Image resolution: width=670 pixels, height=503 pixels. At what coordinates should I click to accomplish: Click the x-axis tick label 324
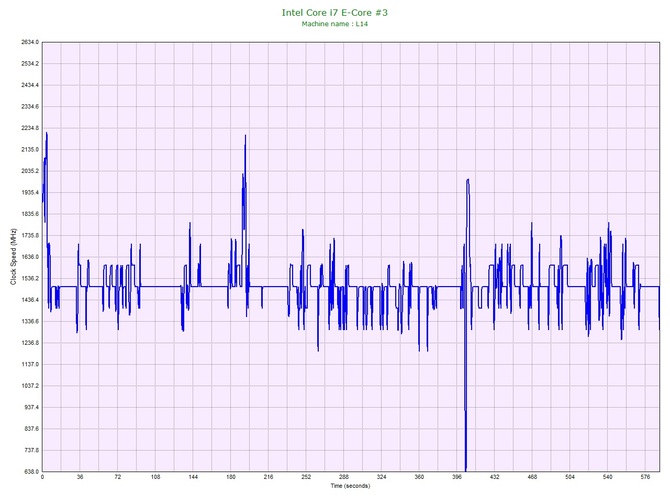[382, 477]
